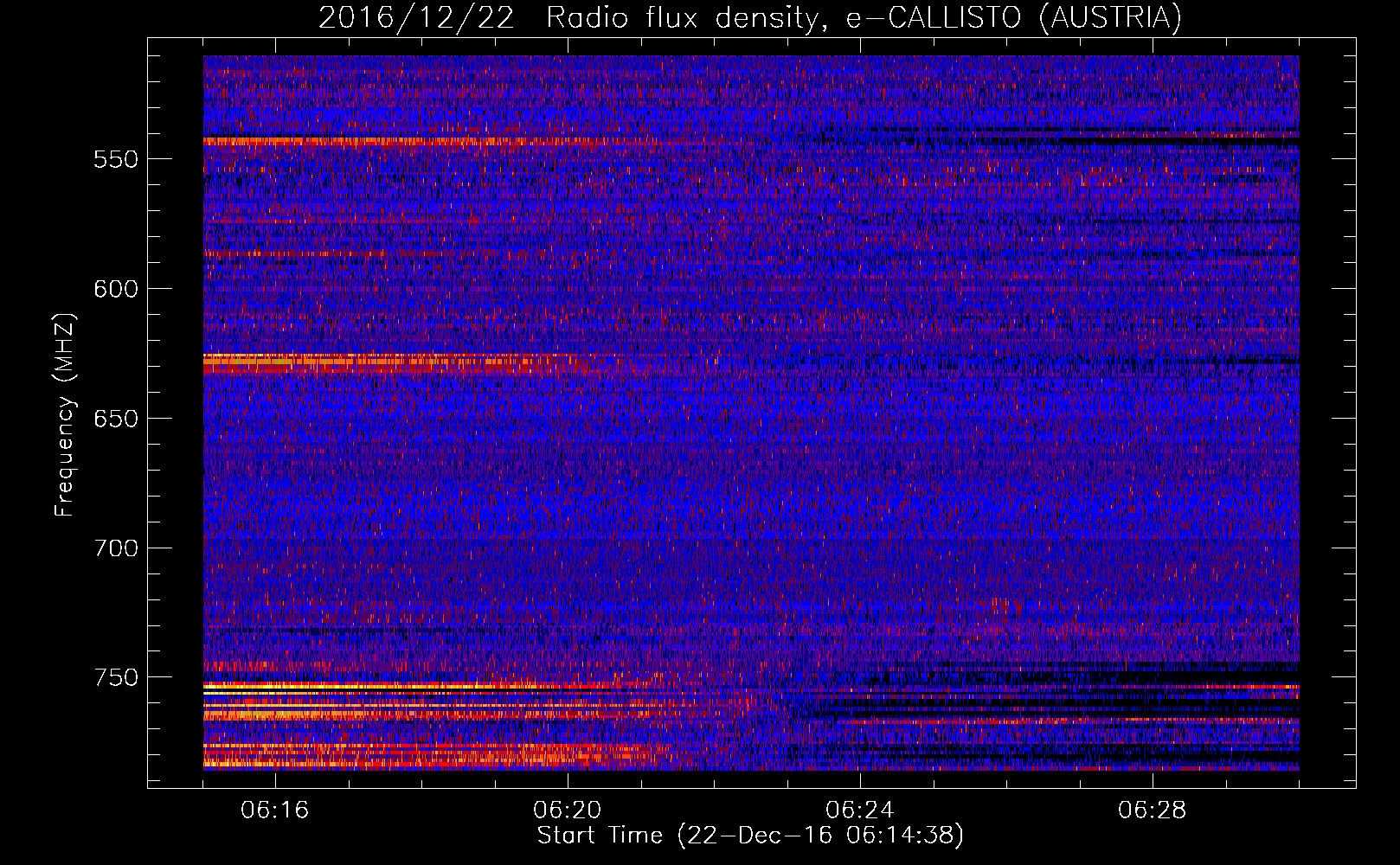Click the 'Start Time (22-Dec-16 06:14:38)' label
Viewport: 1400px width, 865px height.
(x=750, y=836)
